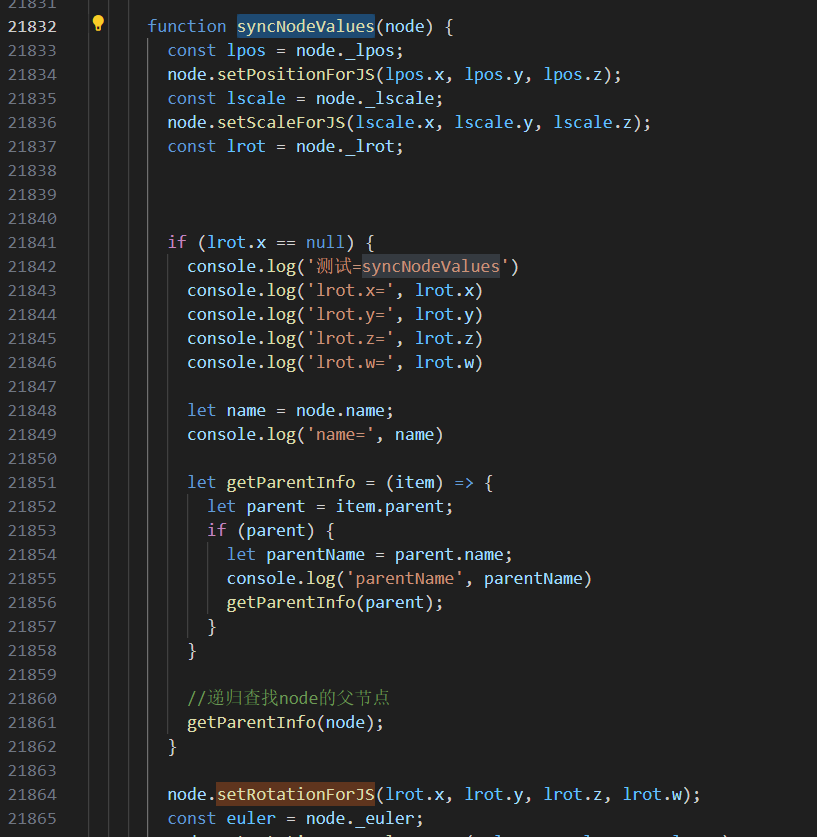Click the highlighted setRotationForJS method
Screen dimensions: 817x837
coord(295,794)
